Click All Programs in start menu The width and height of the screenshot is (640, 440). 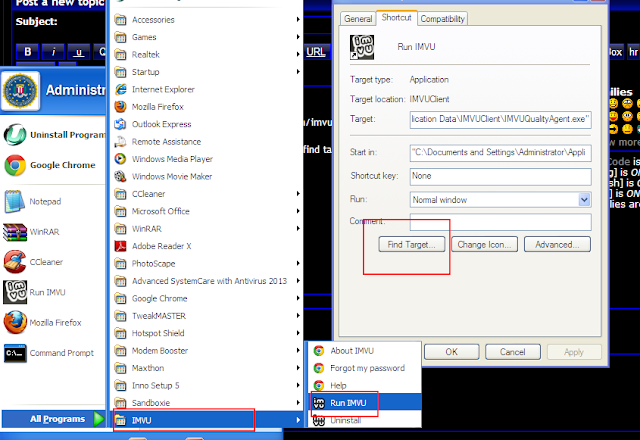click(52, 419)
